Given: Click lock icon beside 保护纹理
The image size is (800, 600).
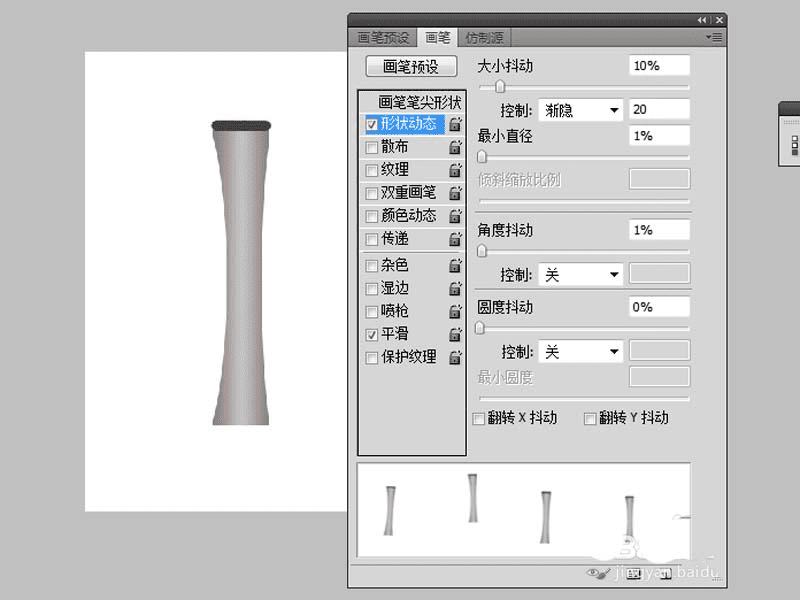Looking at the screenshot, I should click(x=455, y=358).
